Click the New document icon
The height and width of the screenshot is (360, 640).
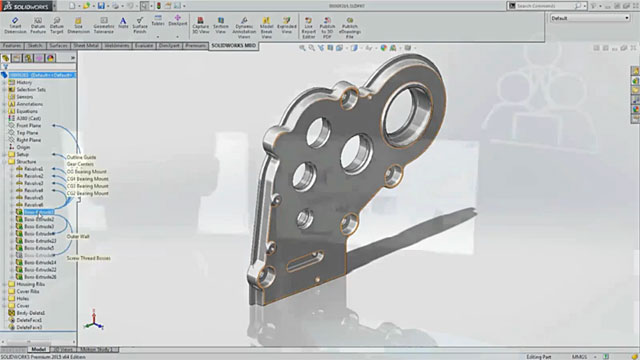[72, 6]
